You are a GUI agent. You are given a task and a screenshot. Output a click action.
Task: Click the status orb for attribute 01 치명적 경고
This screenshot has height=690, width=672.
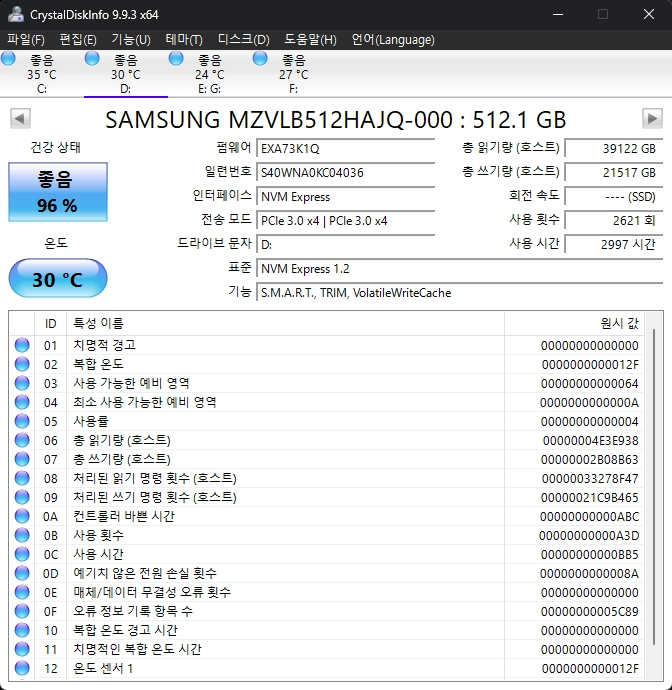click(x=22, y=345)
